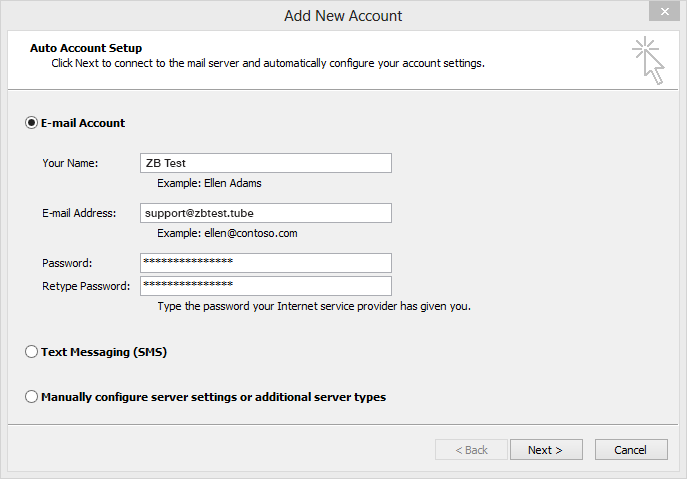Click the Retype Password field

[265, 286]
